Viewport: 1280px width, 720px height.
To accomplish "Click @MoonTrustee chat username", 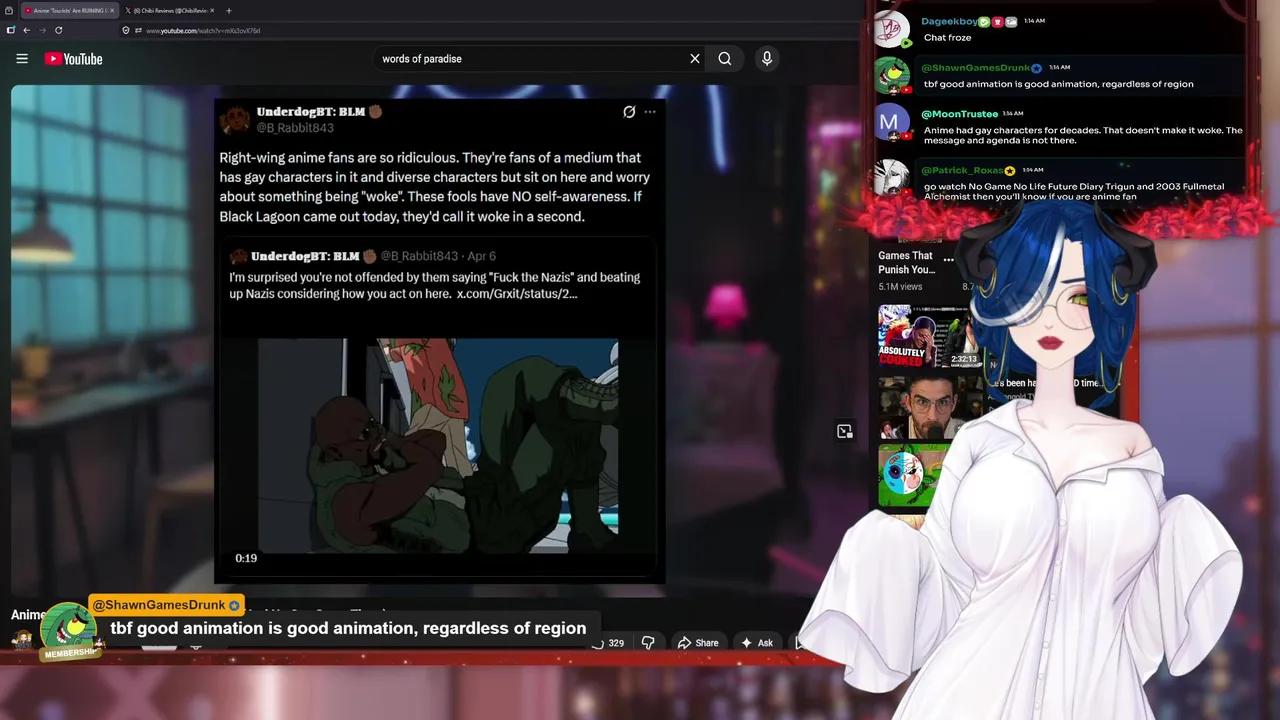I will (x=959, y=114).
